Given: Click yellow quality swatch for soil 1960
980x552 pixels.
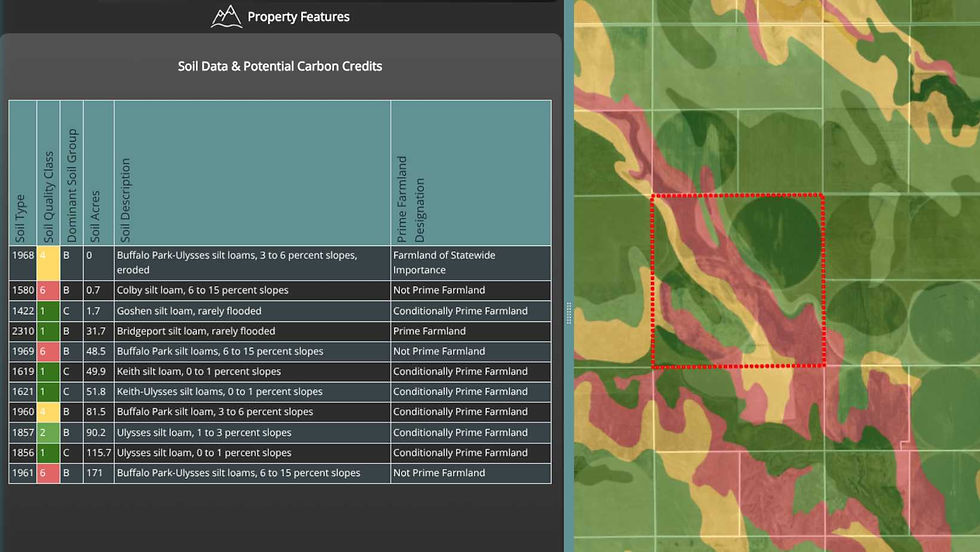Looking at the screenshot, I should click(48, 411).
